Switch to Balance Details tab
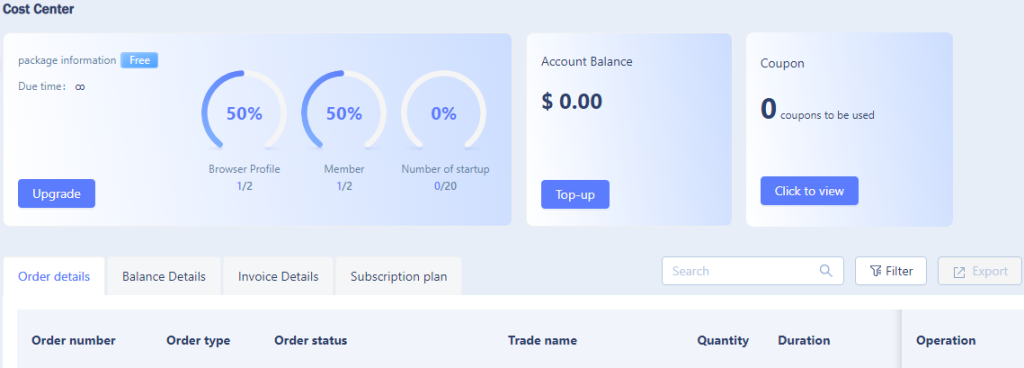This screenshot has height=368, width=1024. (x=164, y=276)
